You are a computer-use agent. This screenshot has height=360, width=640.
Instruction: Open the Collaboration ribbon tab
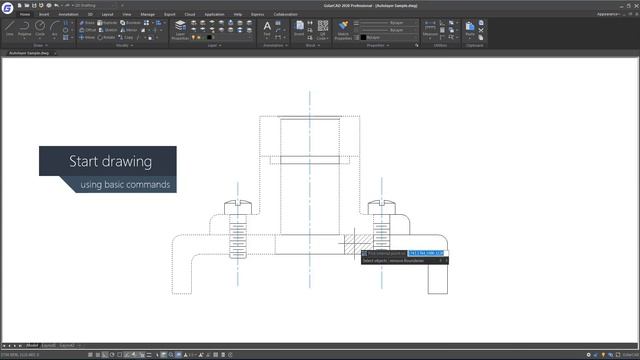286,14
